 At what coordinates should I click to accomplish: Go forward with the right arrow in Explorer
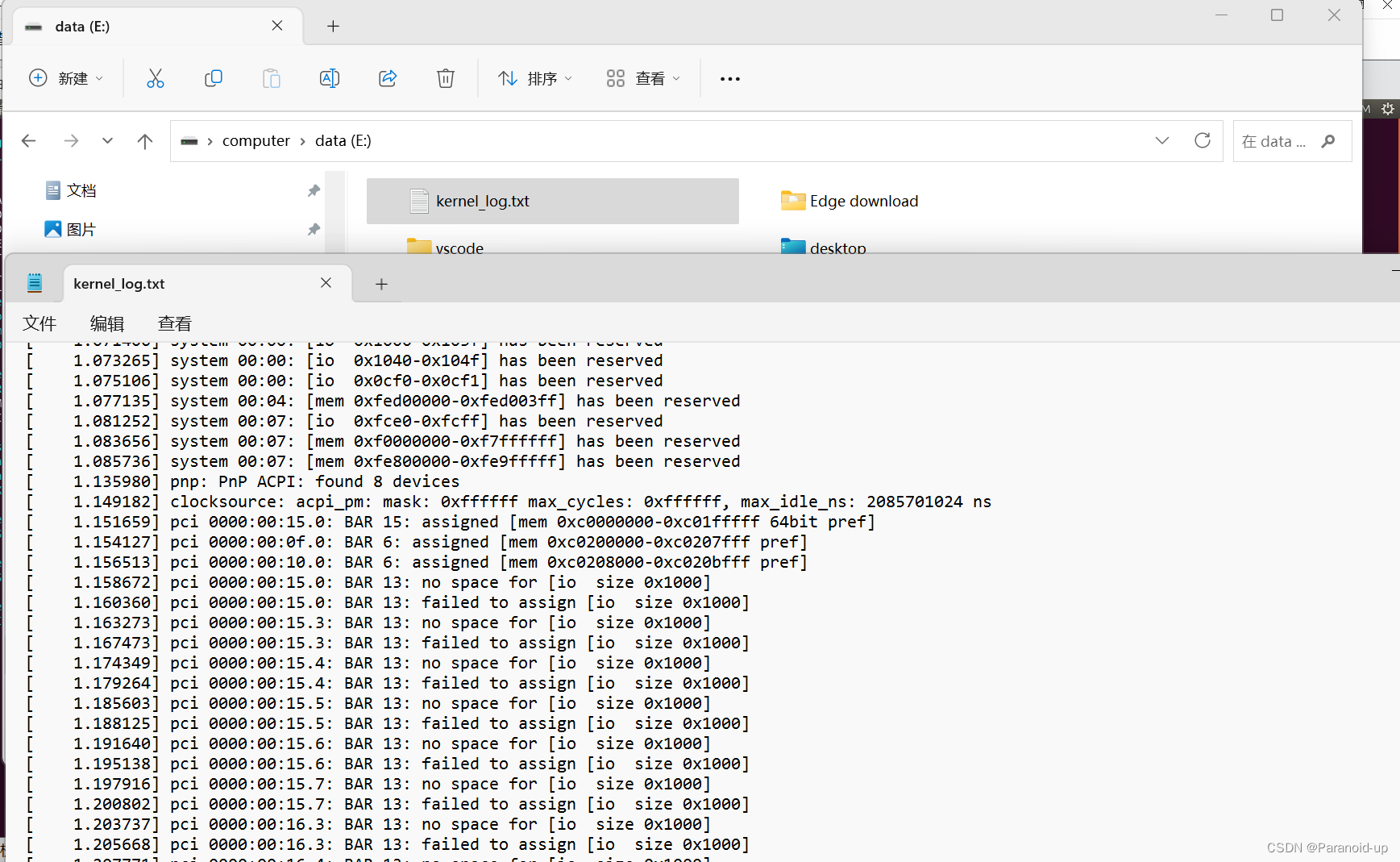click(x=71, y=141)
